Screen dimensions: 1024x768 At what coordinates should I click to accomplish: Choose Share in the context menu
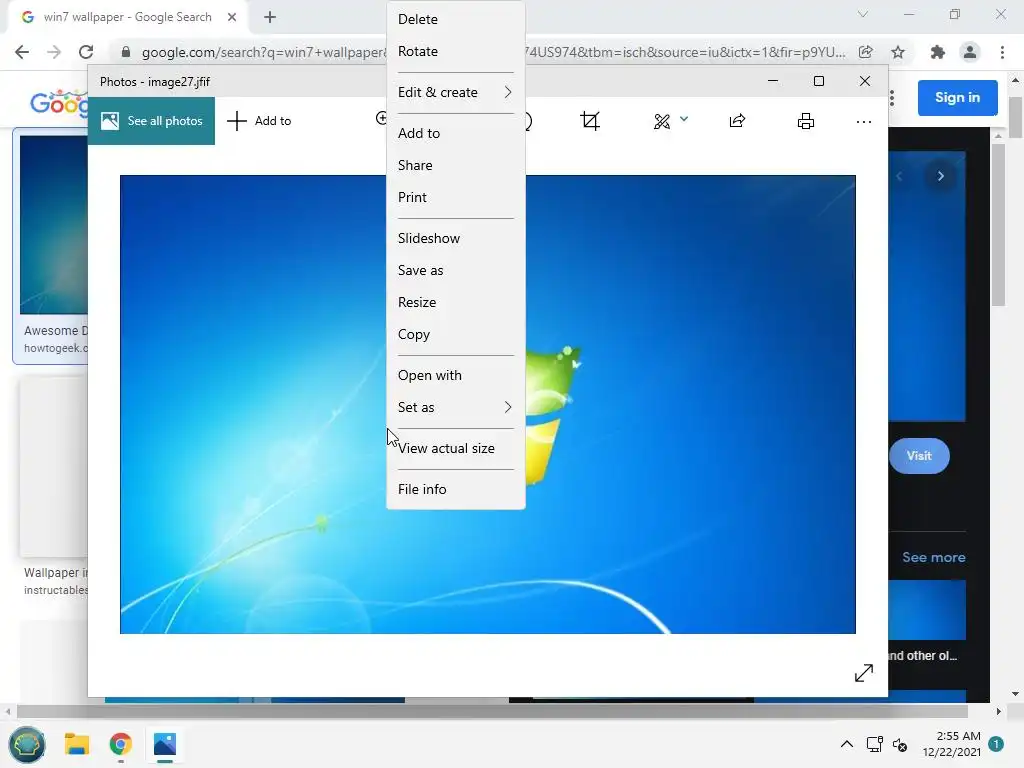(x=456, y=165)
